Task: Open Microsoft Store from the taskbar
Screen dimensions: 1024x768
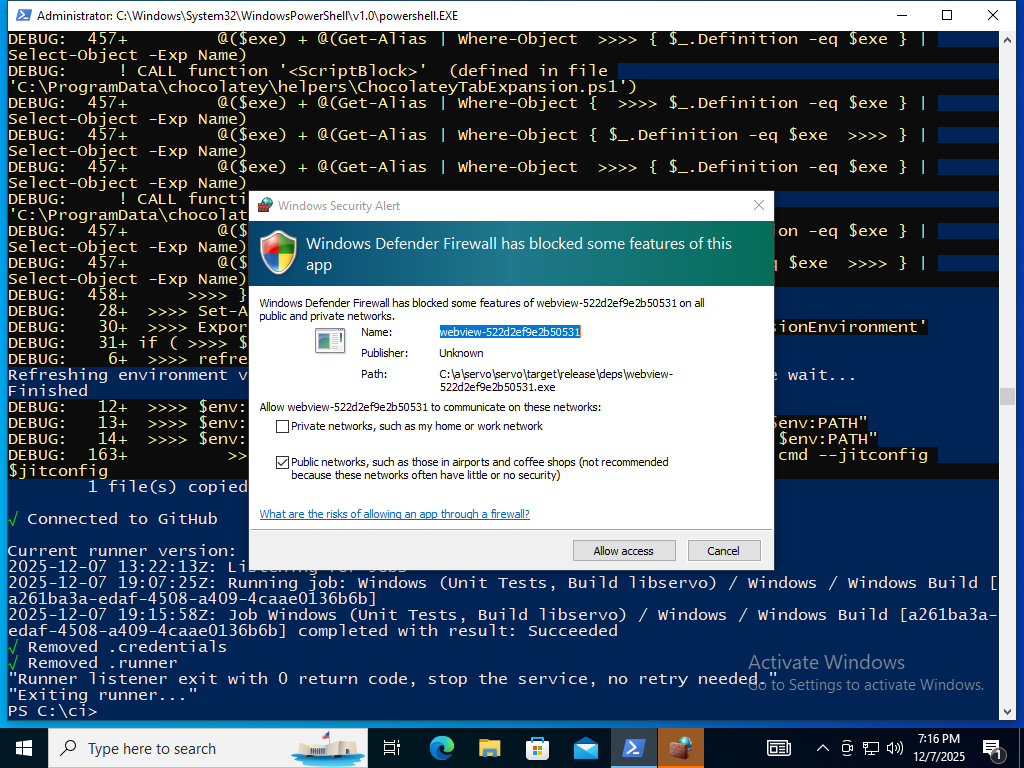Action: (537, 748)
